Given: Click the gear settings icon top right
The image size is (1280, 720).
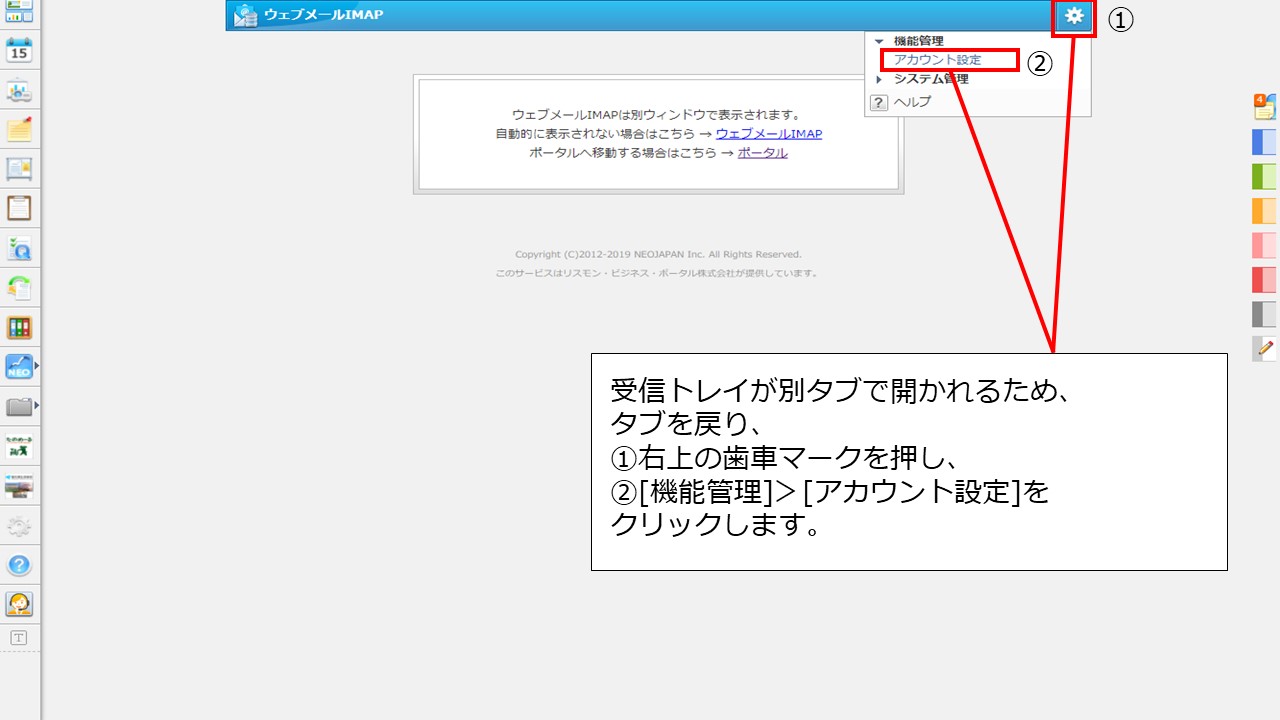Looking at the screenshot, I should [1074, 16].
